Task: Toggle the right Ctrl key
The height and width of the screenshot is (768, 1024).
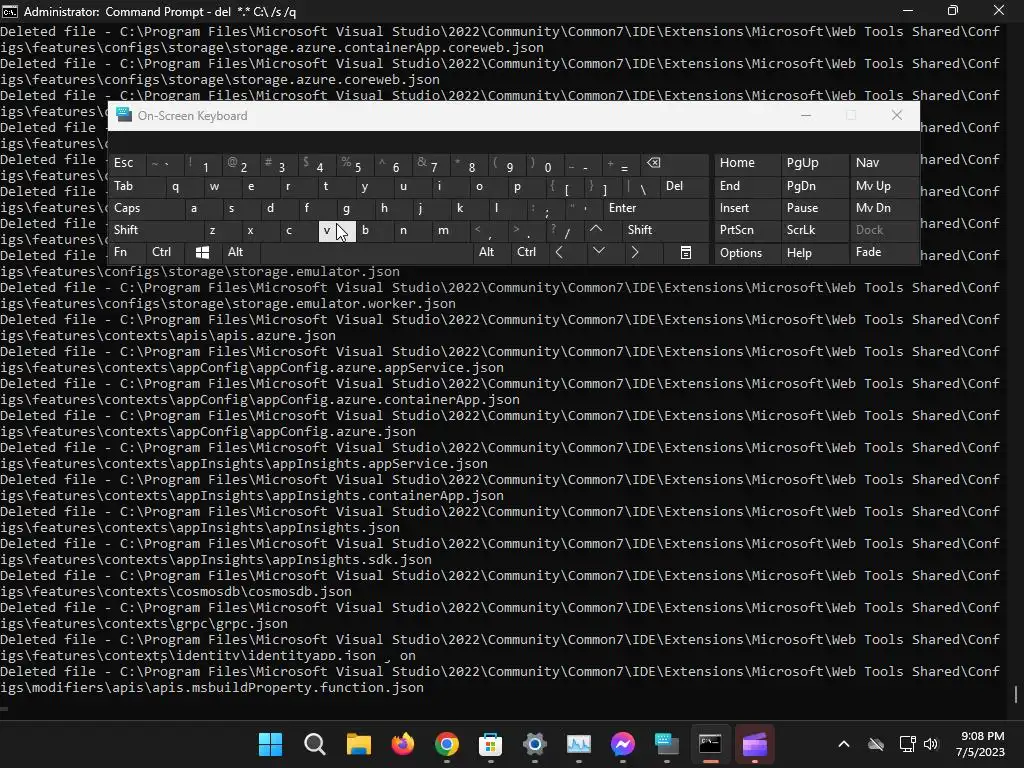Action: tap(529, 252)
